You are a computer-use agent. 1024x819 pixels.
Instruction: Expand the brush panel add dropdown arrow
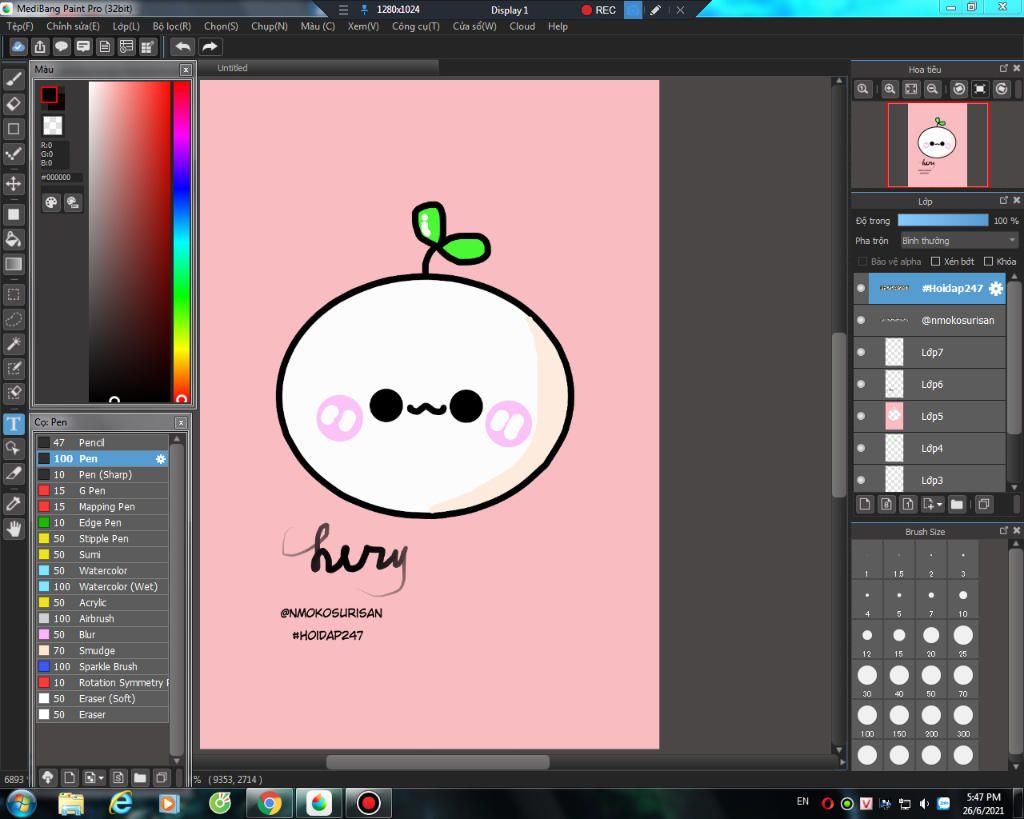pos(101,778)
